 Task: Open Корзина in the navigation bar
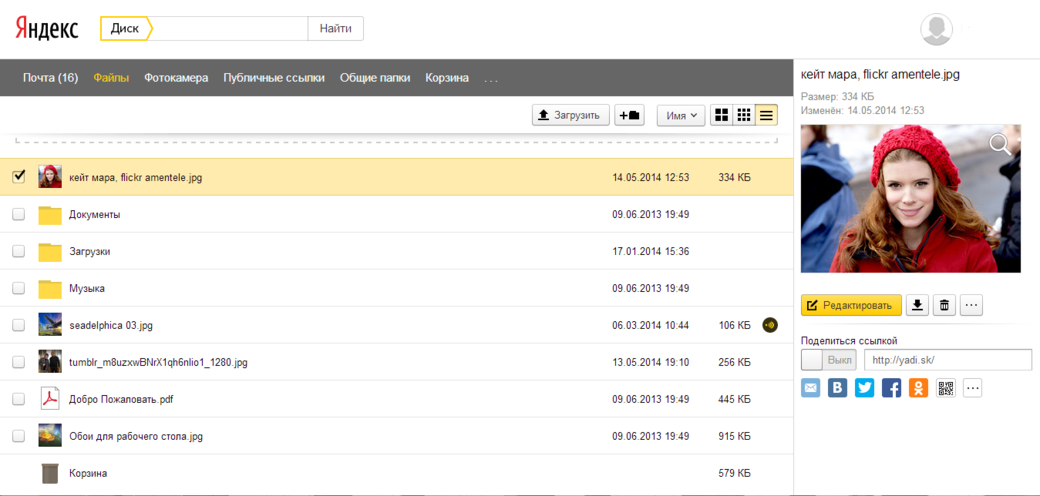[x=447, y=78]
